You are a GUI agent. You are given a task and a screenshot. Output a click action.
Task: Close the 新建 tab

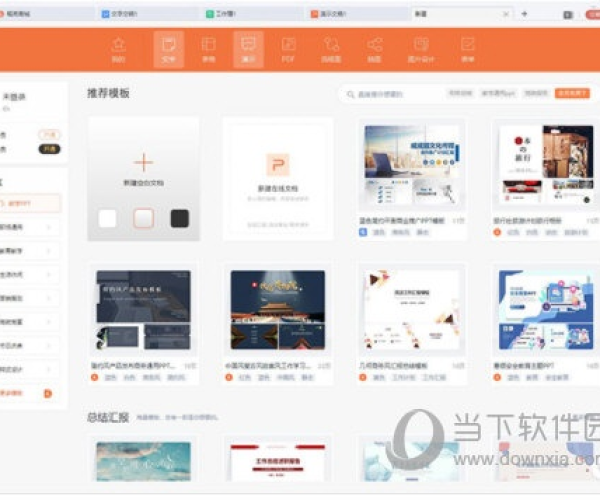pyautogui.click(x=506, y=14)
